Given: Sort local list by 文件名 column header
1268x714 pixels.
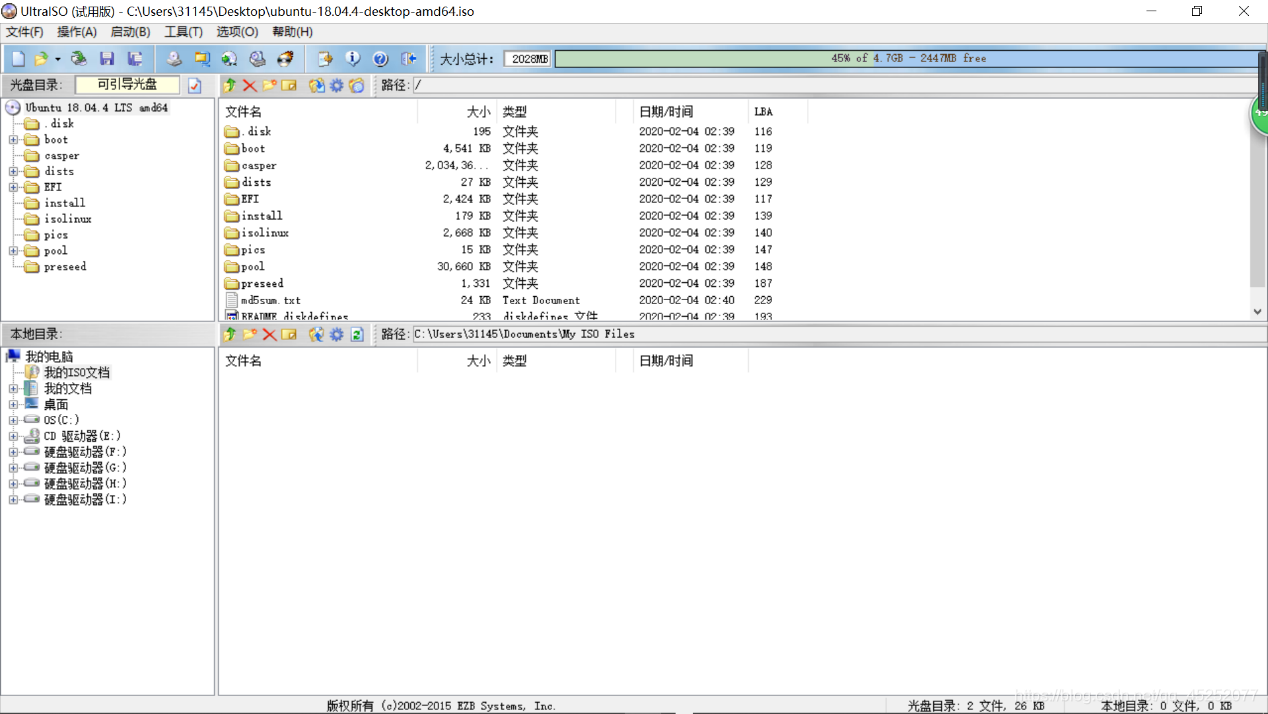Looking at the screenshot, I should (x=318, y=361).
